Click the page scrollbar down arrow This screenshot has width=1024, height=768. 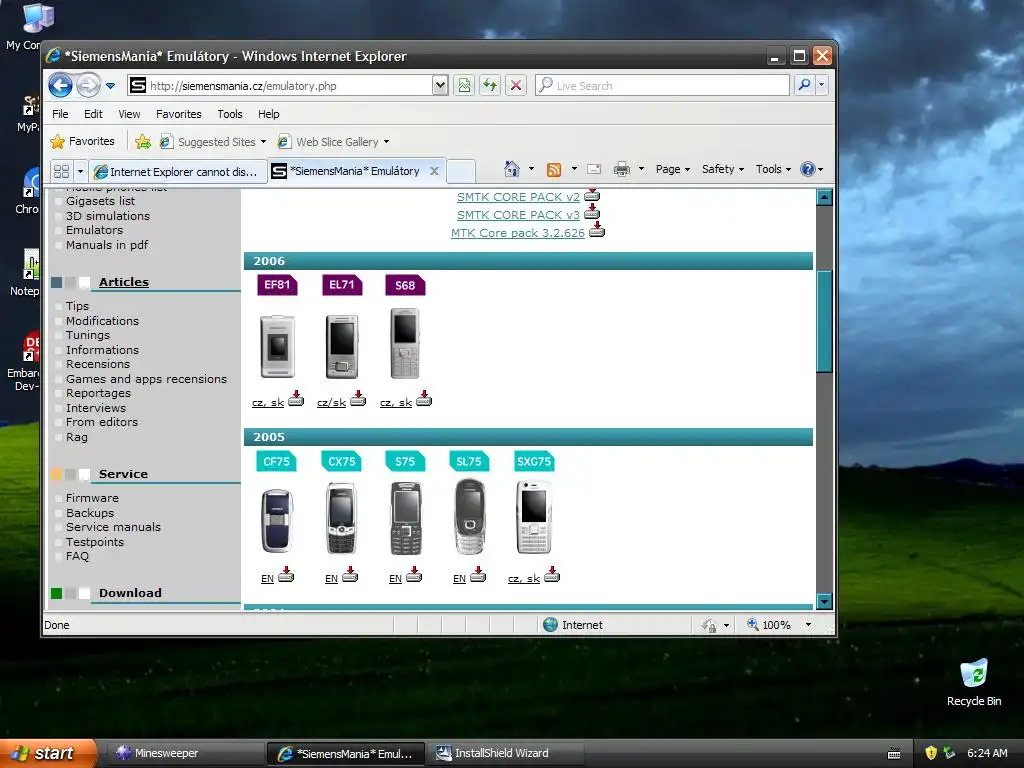824,601
